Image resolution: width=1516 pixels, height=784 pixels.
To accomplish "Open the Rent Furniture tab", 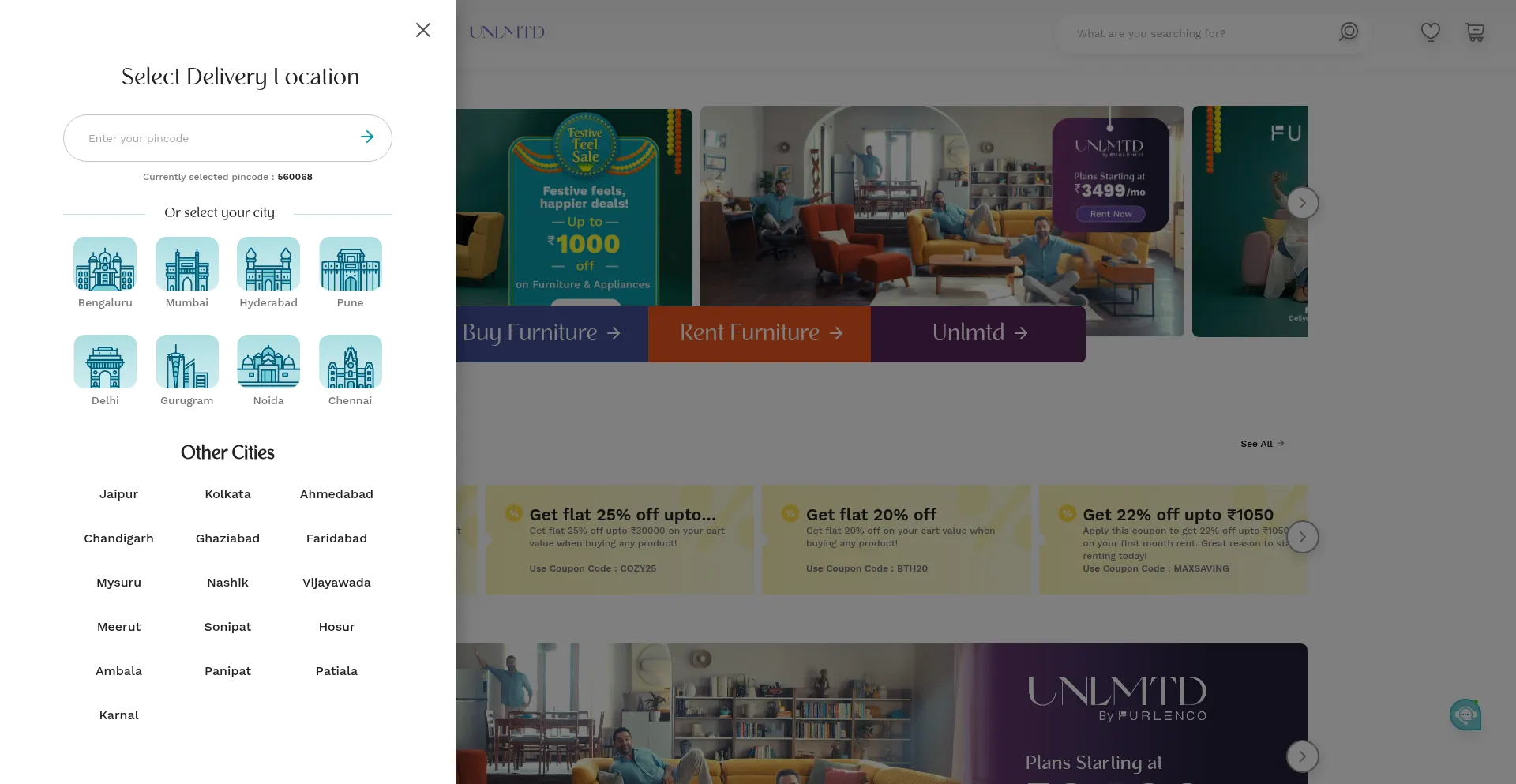I will pyautogui.click(x=760, y=333).
